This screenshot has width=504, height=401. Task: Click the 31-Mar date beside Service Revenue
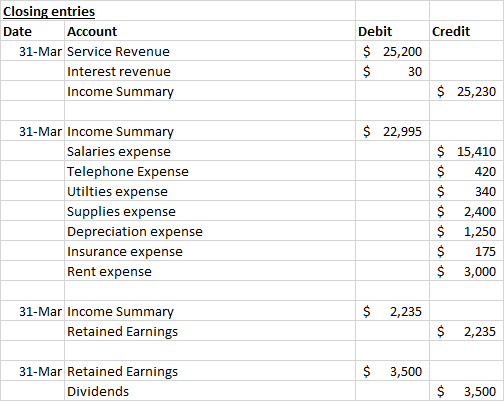33,51
